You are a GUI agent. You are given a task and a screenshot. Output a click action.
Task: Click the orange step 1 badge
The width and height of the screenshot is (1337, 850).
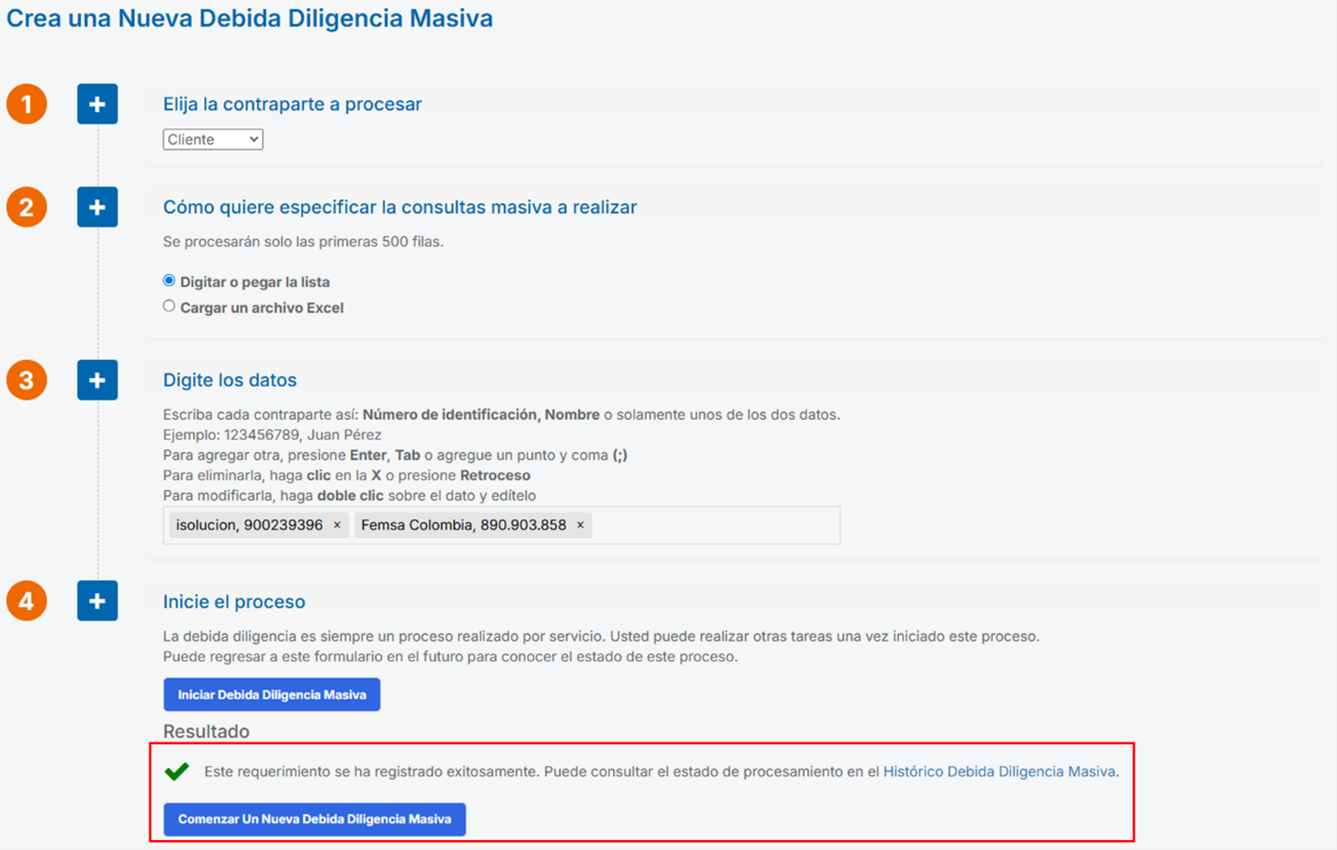coord(26,103)
